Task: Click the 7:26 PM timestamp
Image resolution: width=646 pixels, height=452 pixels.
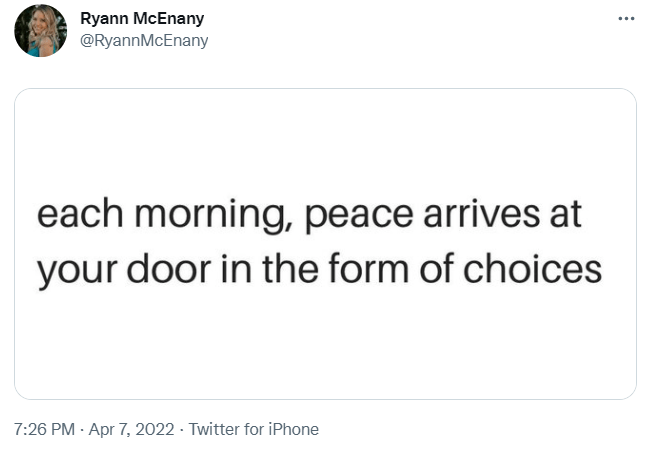Action: tap(45, 429)
